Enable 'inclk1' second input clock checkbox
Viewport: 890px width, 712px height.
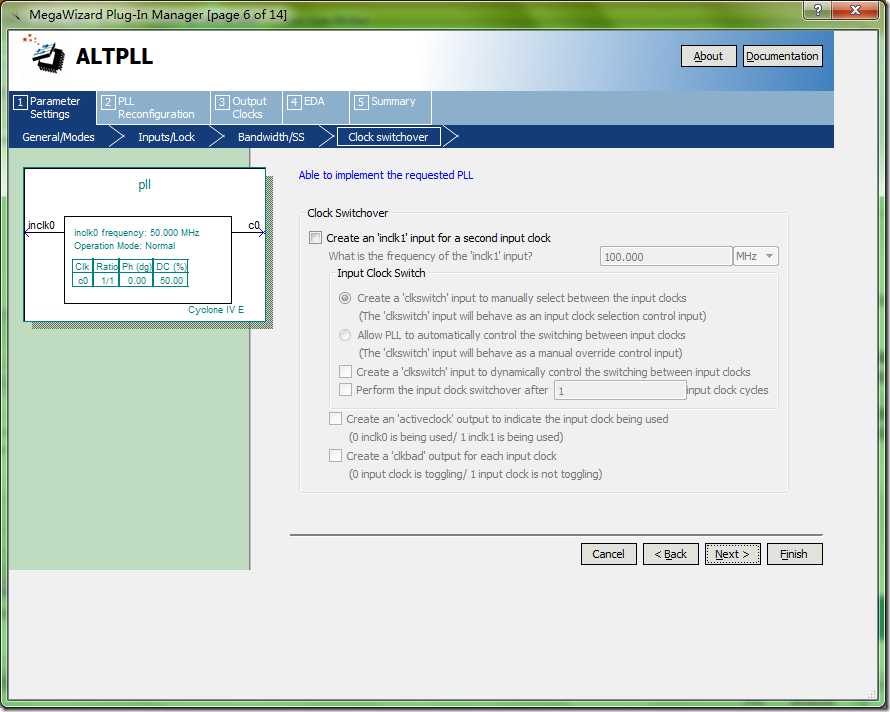[x=316, y=238]
